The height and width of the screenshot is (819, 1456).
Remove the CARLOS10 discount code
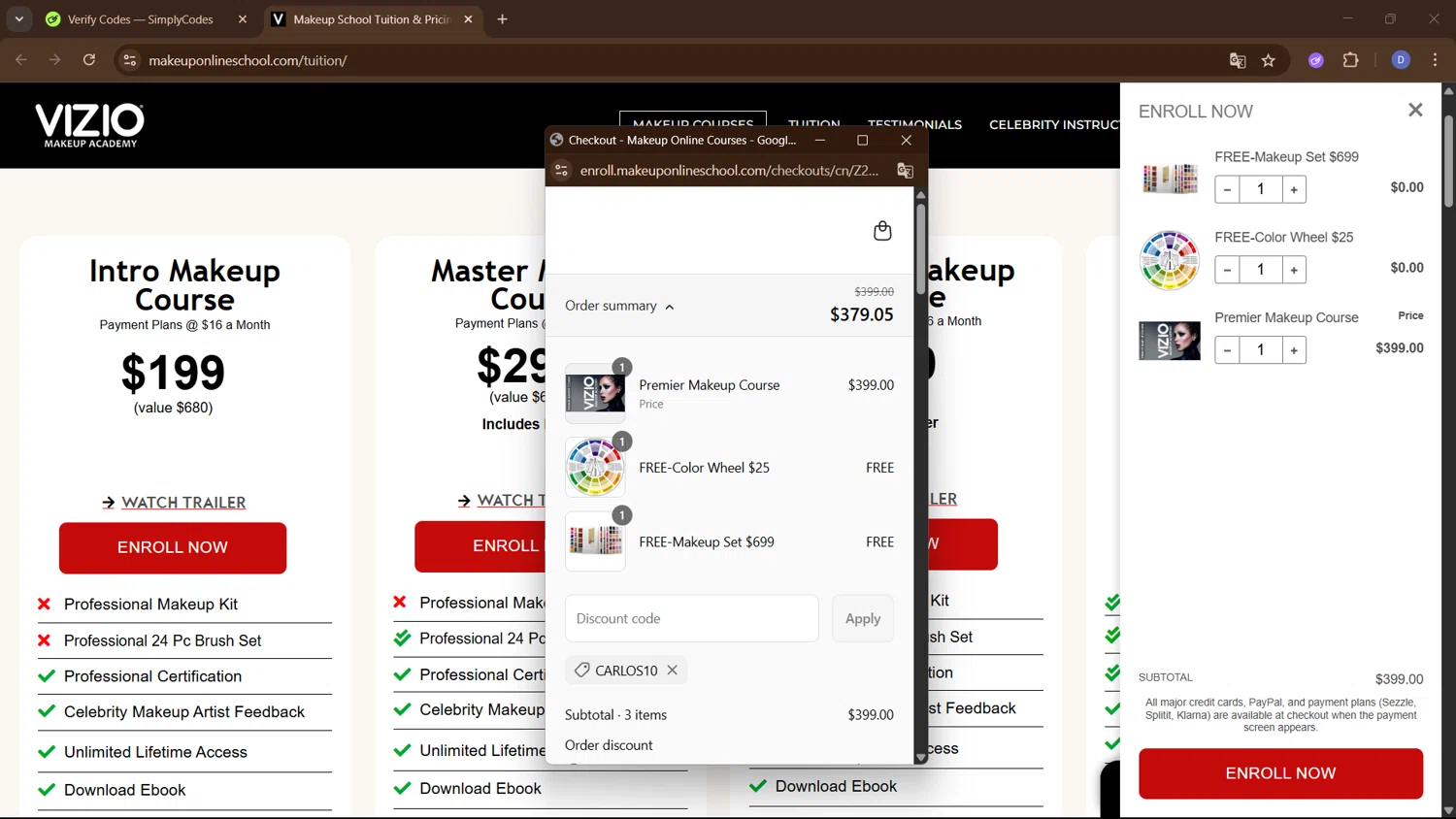tap(673, 671)
